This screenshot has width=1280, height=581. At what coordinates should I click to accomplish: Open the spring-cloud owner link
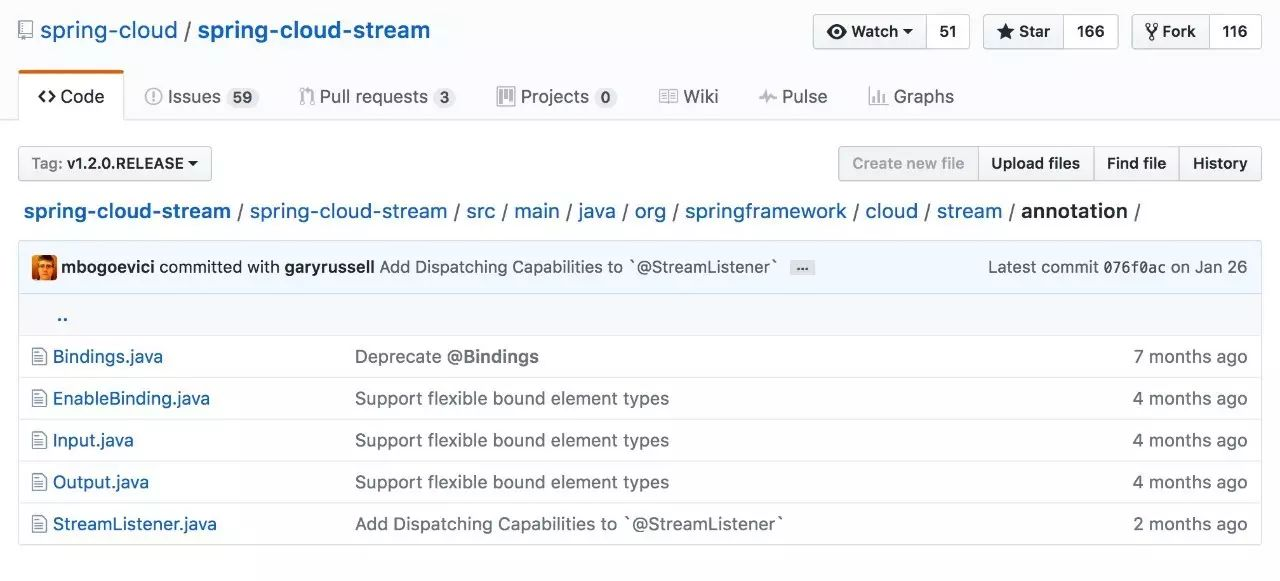(108, 31)
